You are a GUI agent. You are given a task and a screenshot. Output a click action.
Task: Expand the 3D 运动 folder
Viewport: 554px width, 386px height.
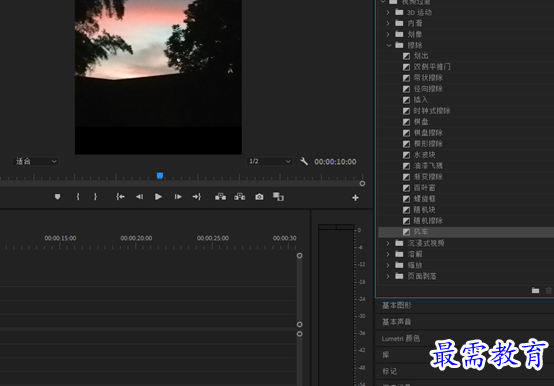388,12
